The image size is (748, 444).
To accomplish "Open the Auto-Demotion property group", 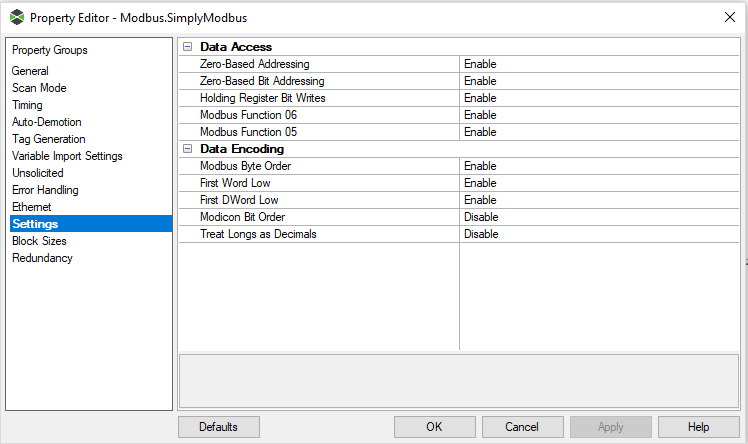I will click(x=47, y=122).
